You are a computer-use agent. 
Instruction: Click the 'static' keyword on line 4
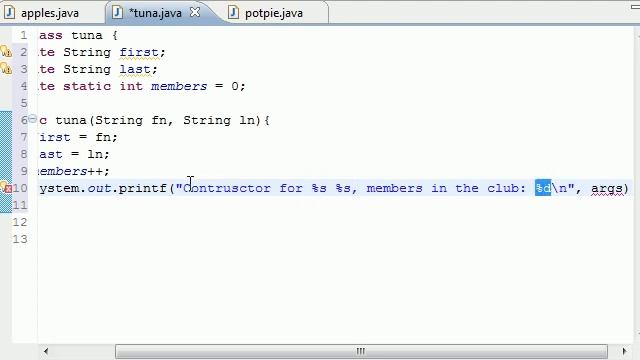pos(87,86)
